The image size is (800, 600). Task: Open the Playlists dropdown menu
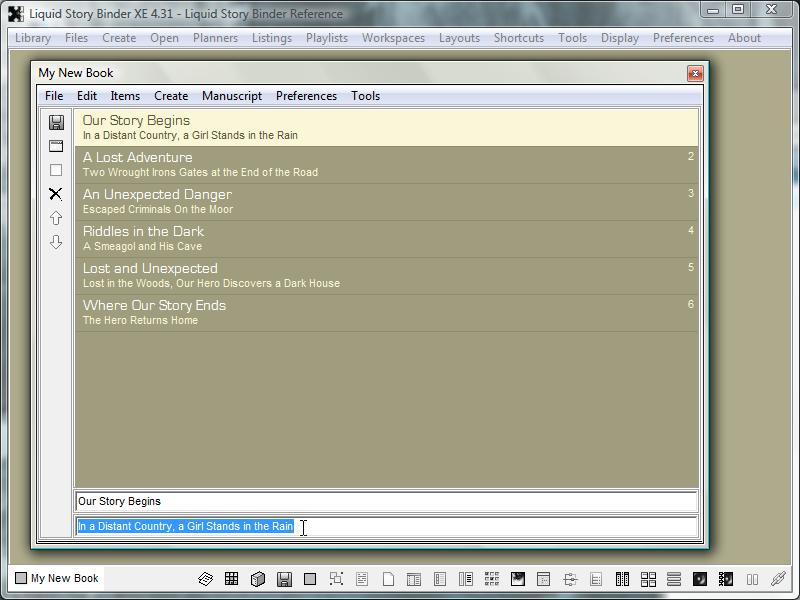[x=327, y=38]
